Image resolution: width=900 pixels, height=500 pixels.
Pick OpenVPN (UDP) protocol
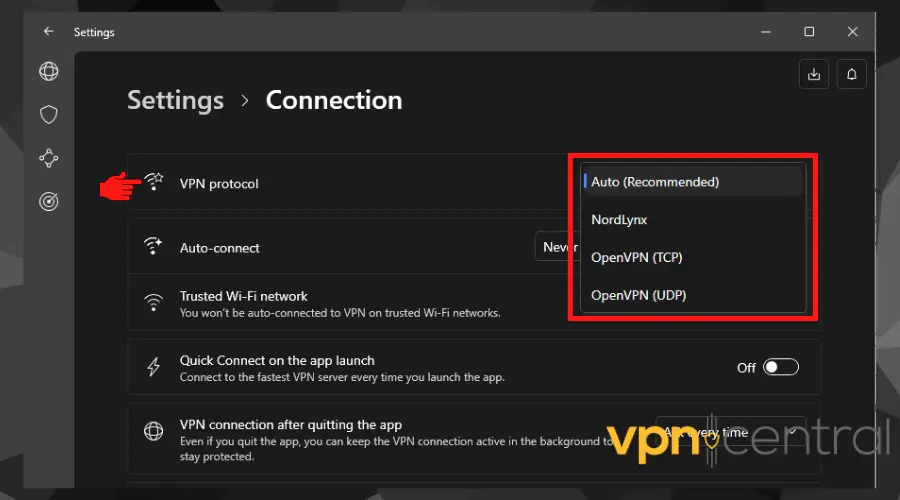pyautogui.click(x=693, y=295)
